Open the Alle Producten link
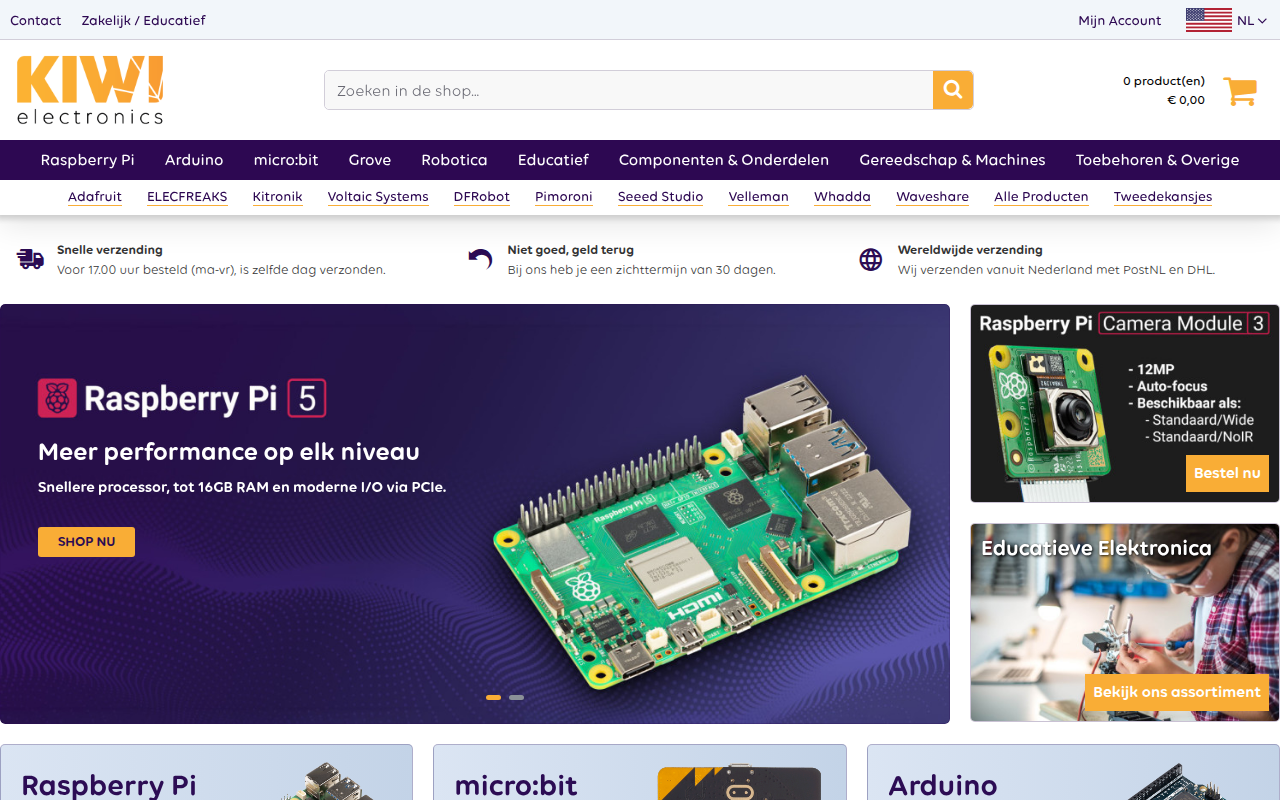Image resolution: width=1280 pixels, height=800 pixels. coord(1041,197)
